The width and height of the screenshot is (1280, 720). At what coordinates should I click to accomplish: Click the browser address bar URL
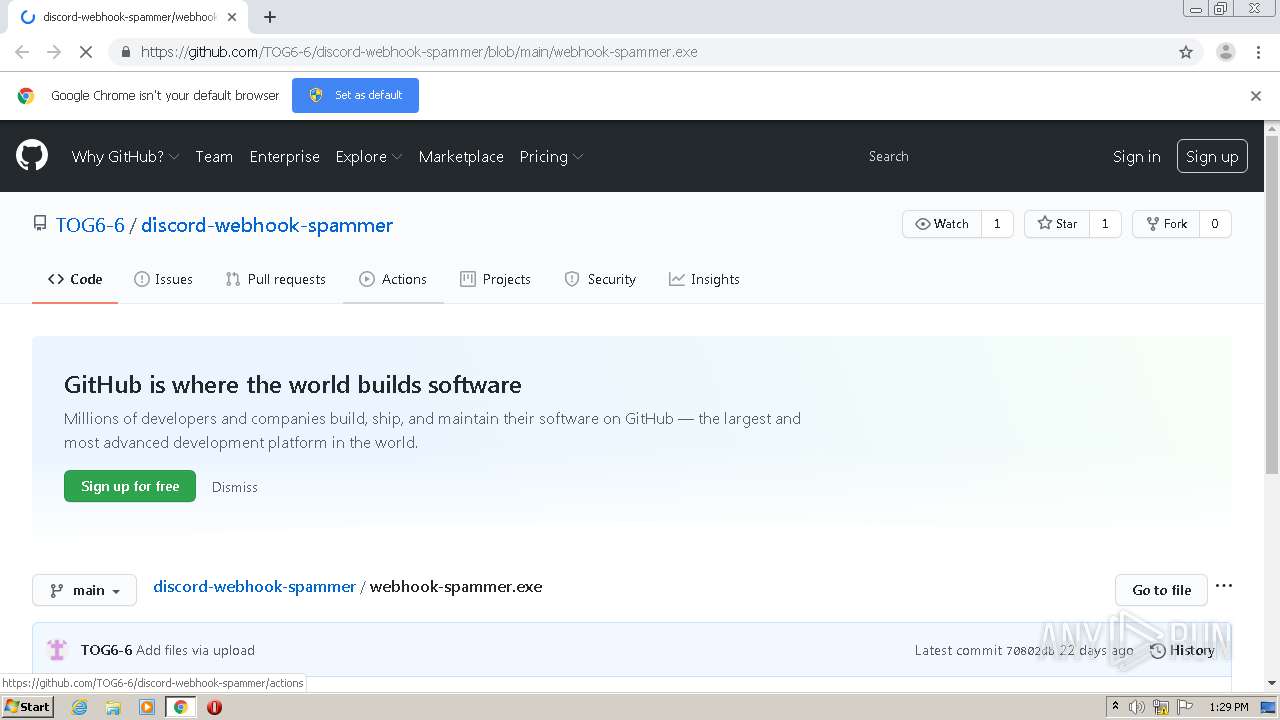click(x=419, y=52)
